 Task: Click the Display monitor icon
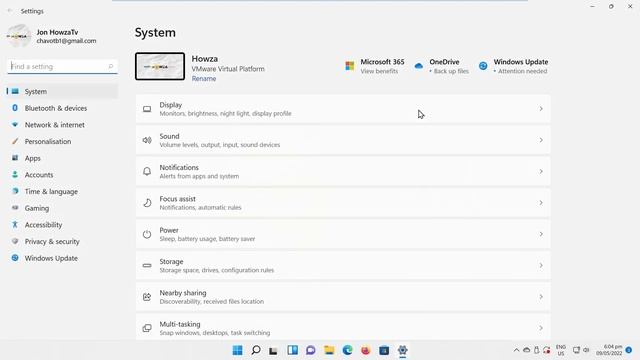coord(147,109)
